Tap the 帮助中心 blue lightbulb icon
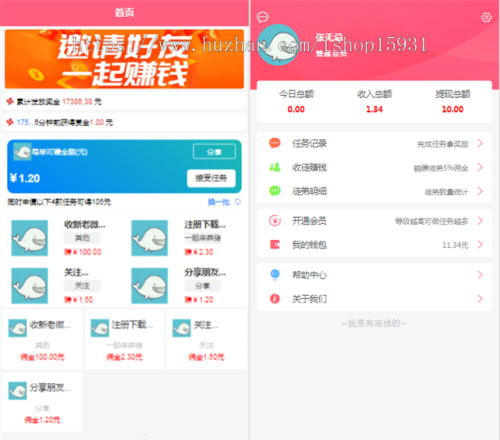This screenshot has height=440, width=500. pos(275,275)
